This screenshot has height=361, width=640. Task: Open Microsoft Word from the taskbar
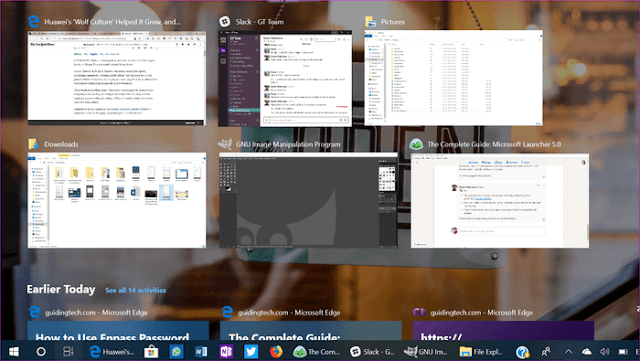point(201,351)
